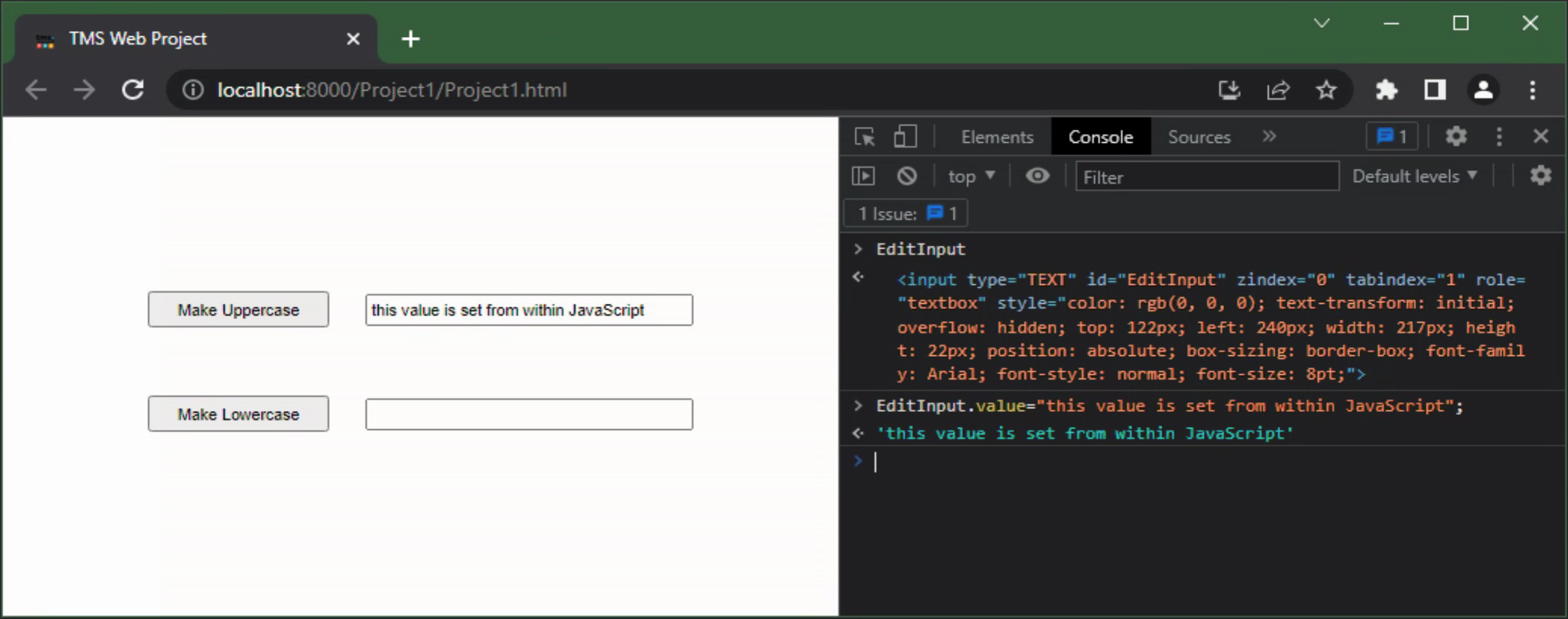Screen dimensions: 1568x619
Task: Open the Default levels dropdown
Action: click(1415, 176)
